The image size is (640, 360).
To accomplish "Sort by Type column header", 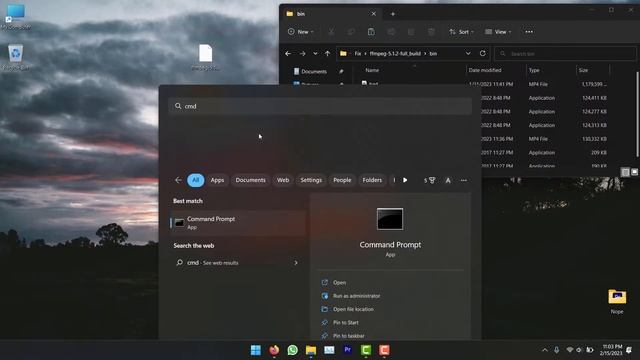I will point(534,70).
